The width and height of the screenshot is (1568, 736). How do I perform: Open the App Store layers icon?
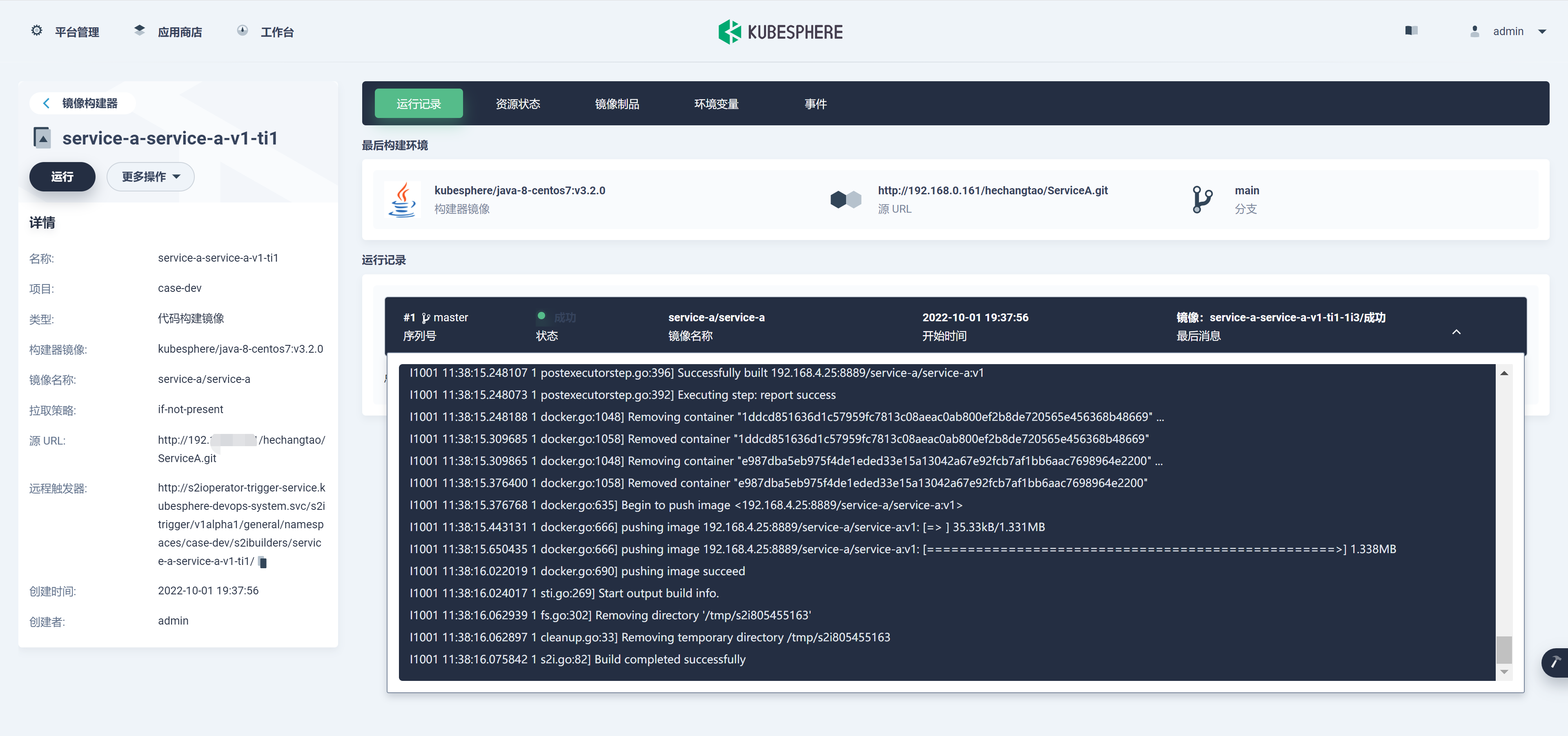(139, 31)
